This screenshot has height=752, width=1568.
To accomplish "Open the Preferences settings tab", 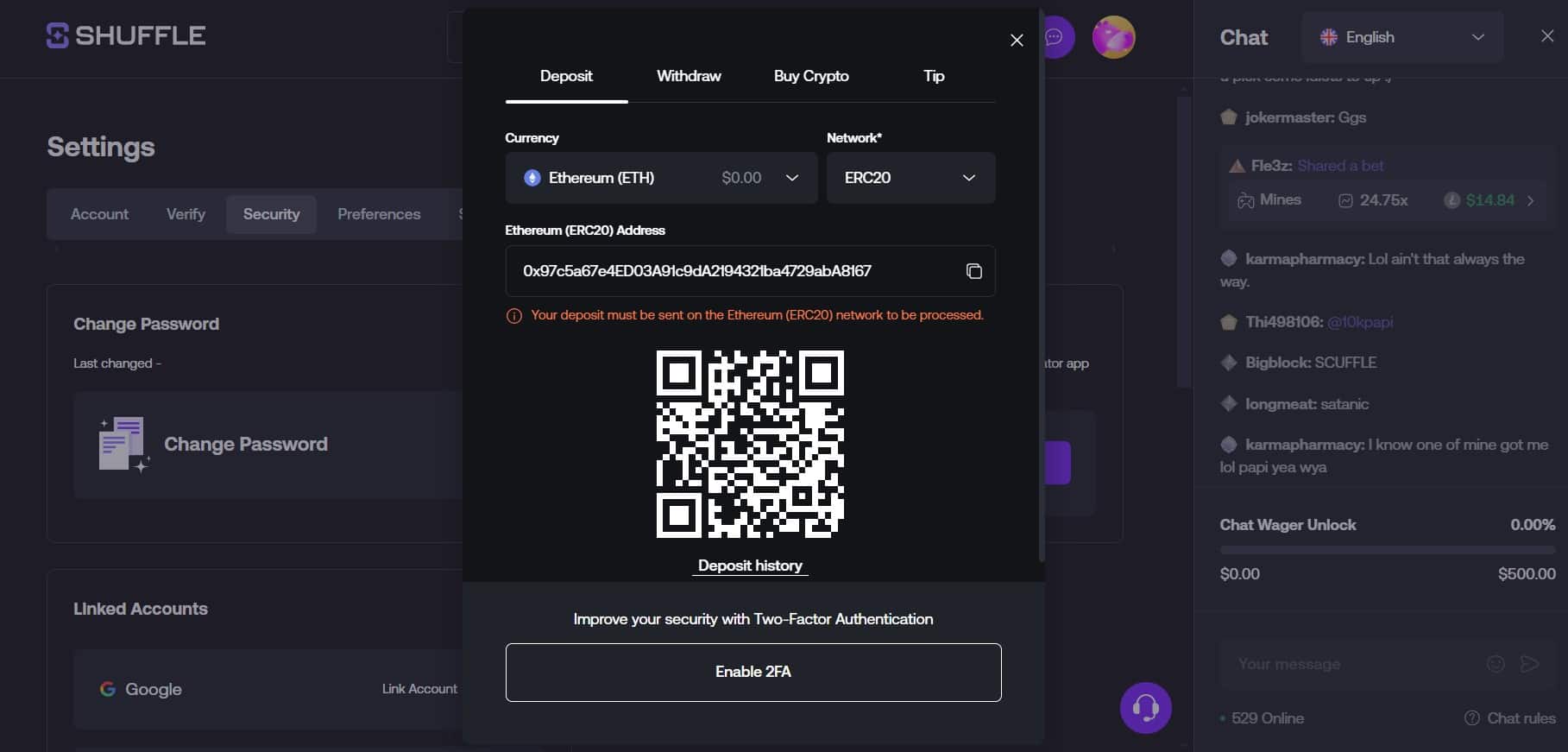I will [379, 214].
